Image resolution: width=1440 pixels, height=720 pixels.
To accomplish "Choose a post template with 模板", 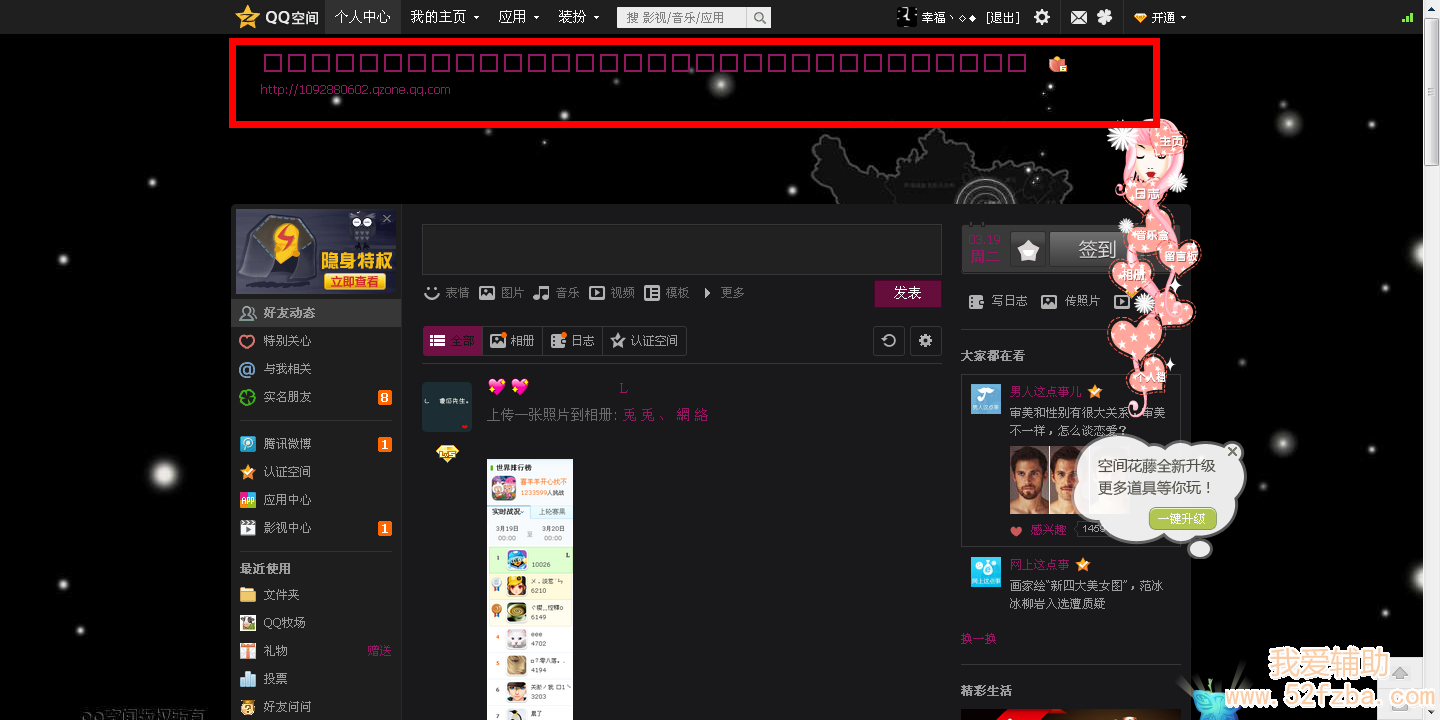I will point(667,293).
